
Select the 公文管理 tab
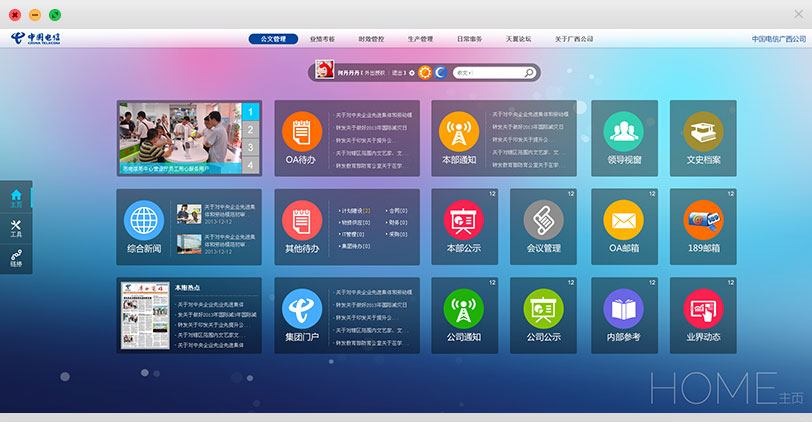click(273, 39)
